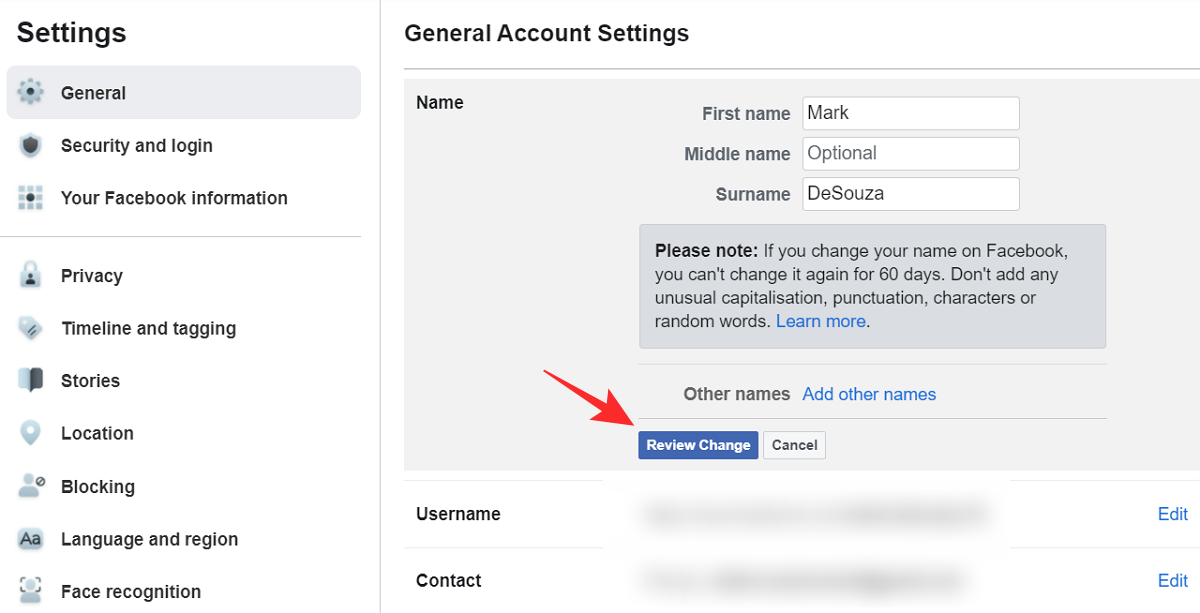Click the Language and region Aa icon

tap(31, 539)
